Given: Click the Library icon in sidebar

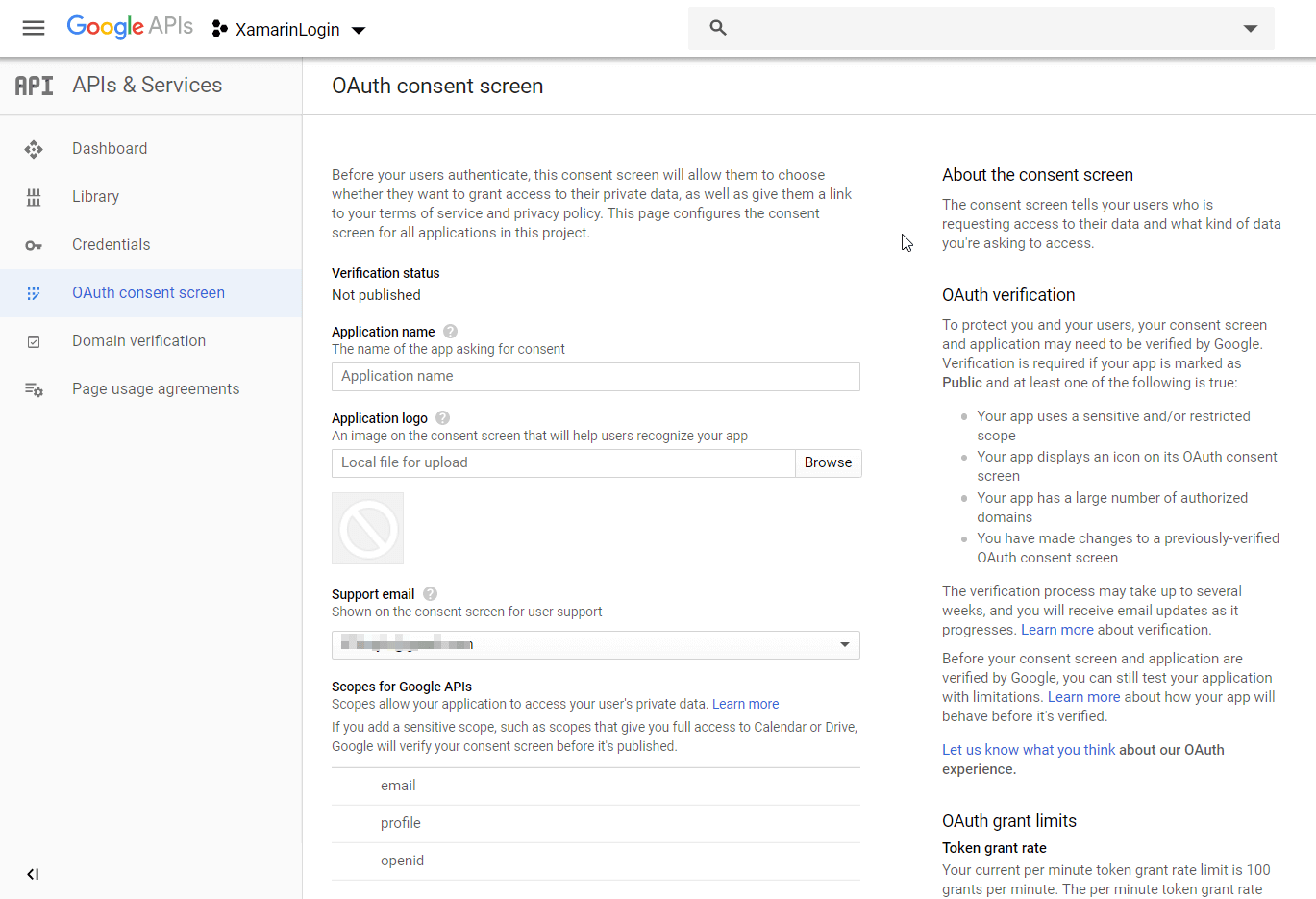Looking at the screenshot, I should [x=34, y=197].
